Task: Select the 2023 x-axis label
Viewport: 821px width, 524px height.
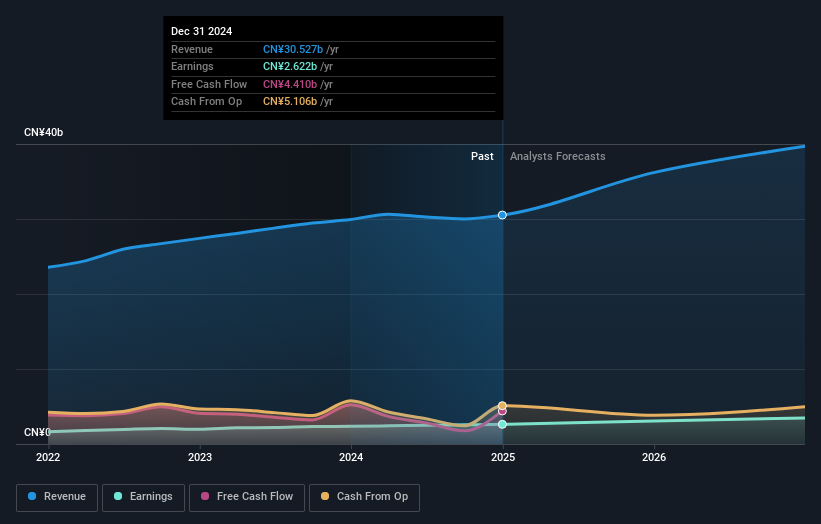Action: click(200, 457)
